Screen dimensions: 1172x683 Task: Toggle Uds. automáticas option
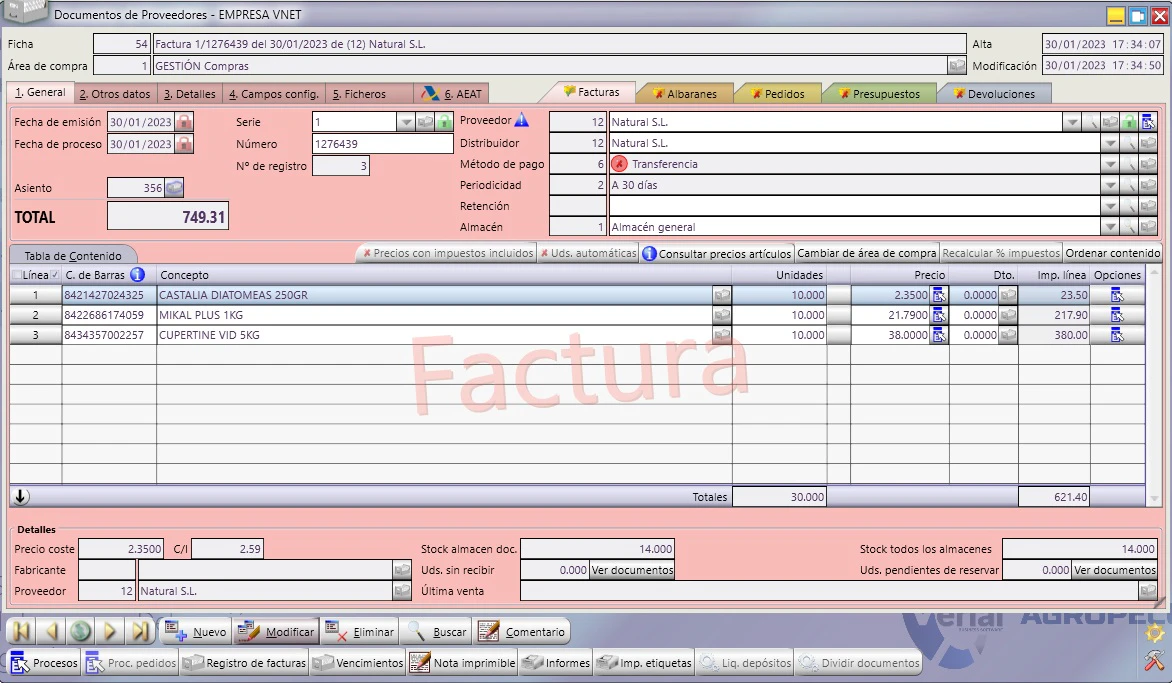[588, 253]
